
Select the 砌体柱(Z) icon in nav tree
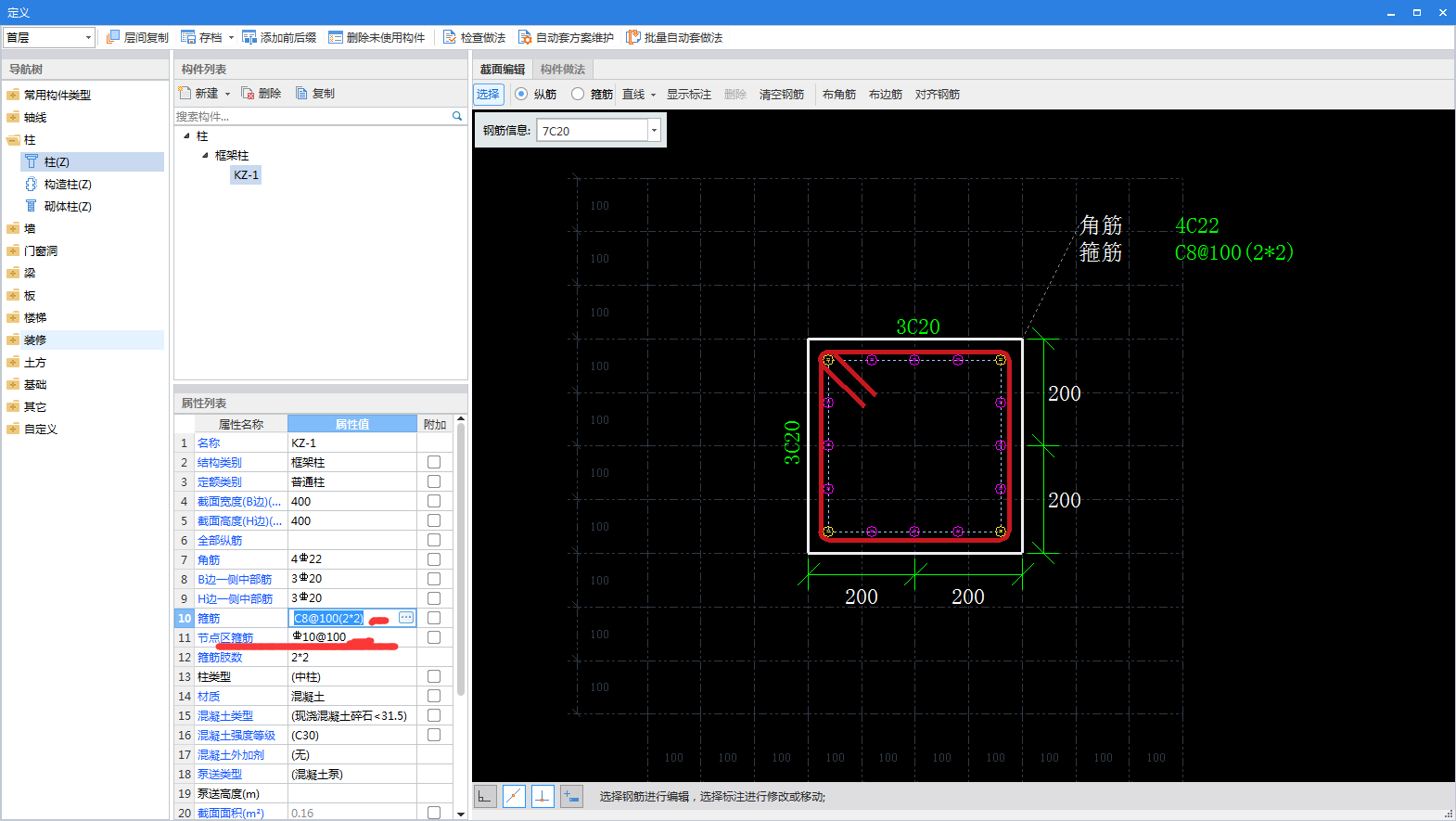tap(32, 206)
